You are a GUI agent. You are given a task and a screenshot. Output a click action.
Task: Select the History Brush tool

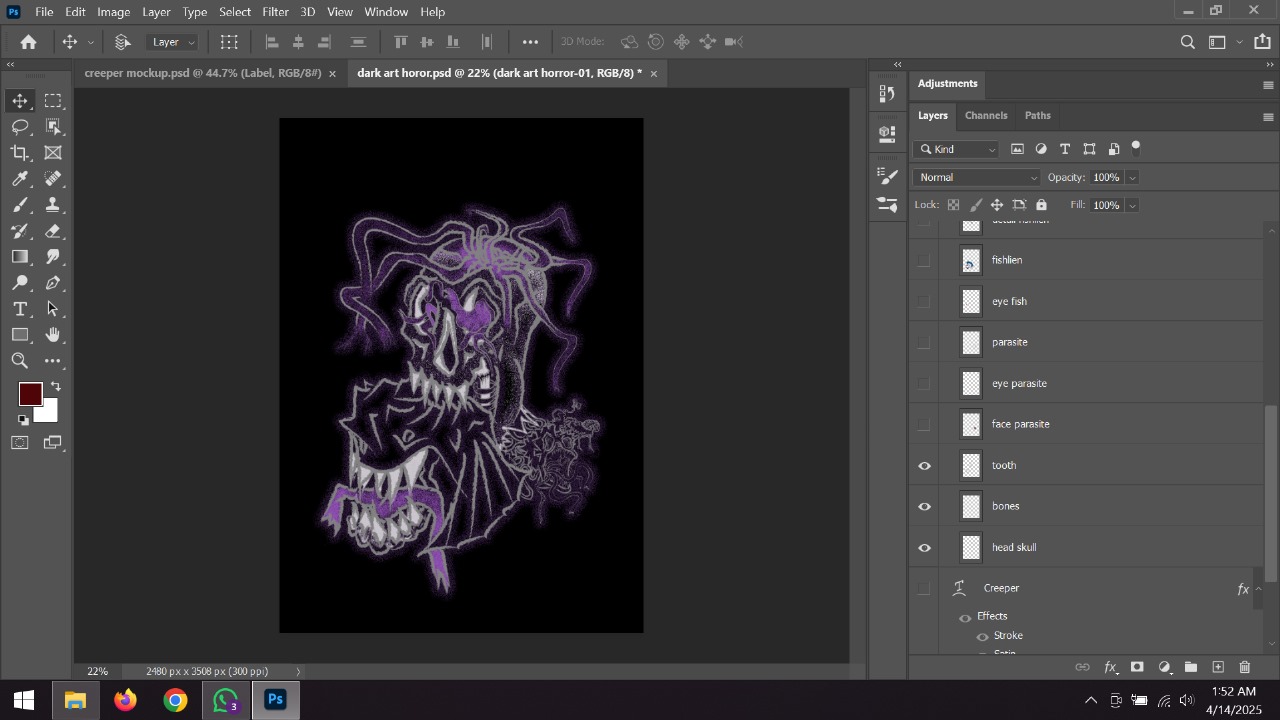pos(20,231)
